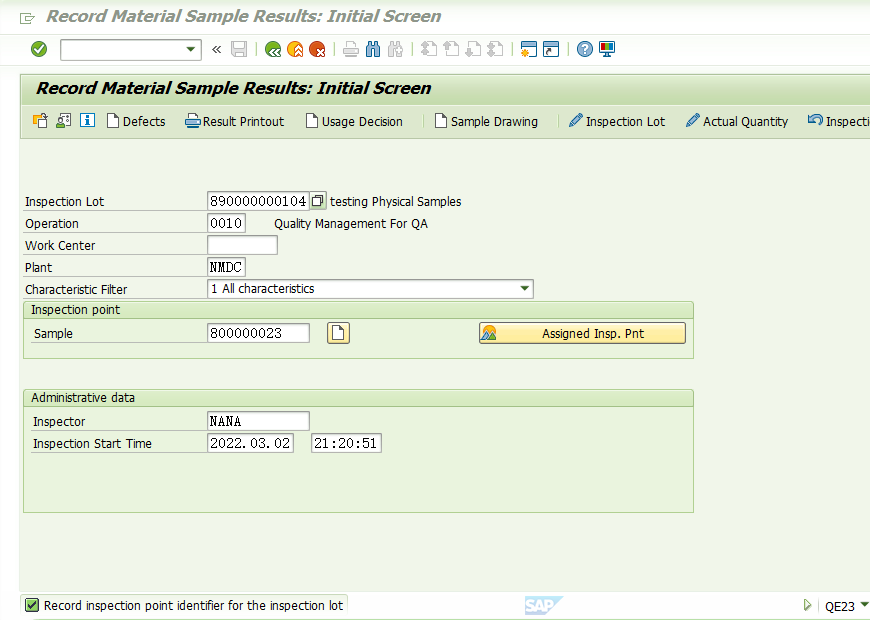Click the red Cancel icon
This screenshot has height=620, width=870.
[x=317, y=49]
